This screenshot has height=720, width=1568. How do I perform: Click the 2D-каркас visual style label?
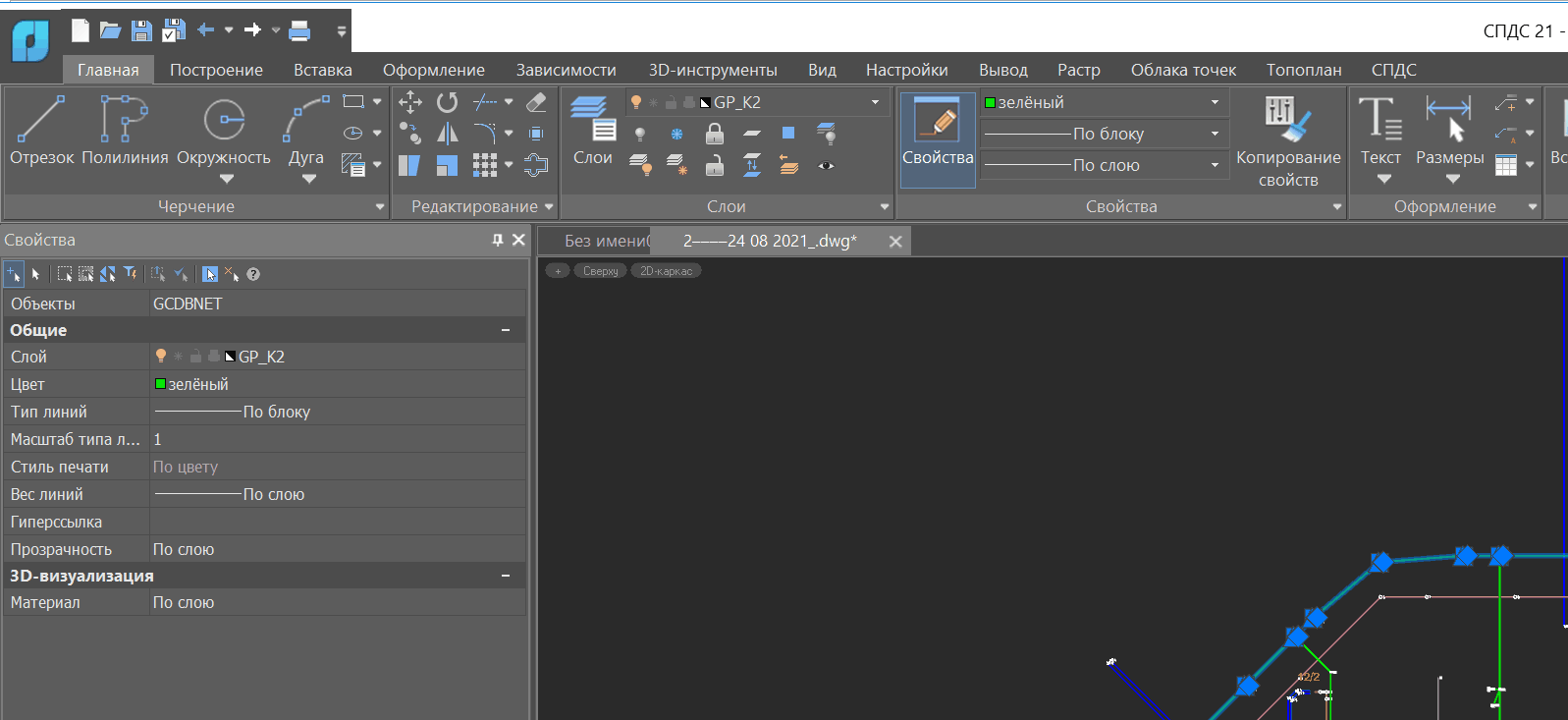click(666, 271)
